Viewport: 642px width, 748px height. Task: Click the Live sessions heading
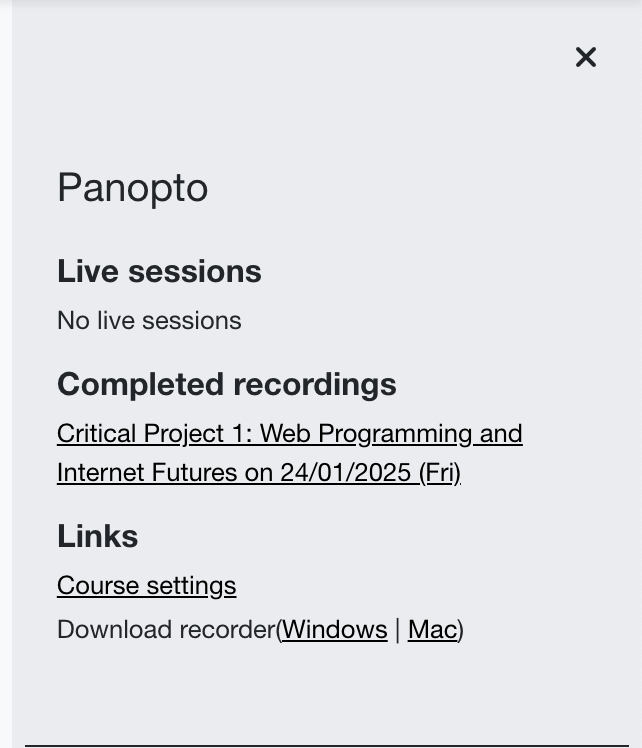(159, 271)
